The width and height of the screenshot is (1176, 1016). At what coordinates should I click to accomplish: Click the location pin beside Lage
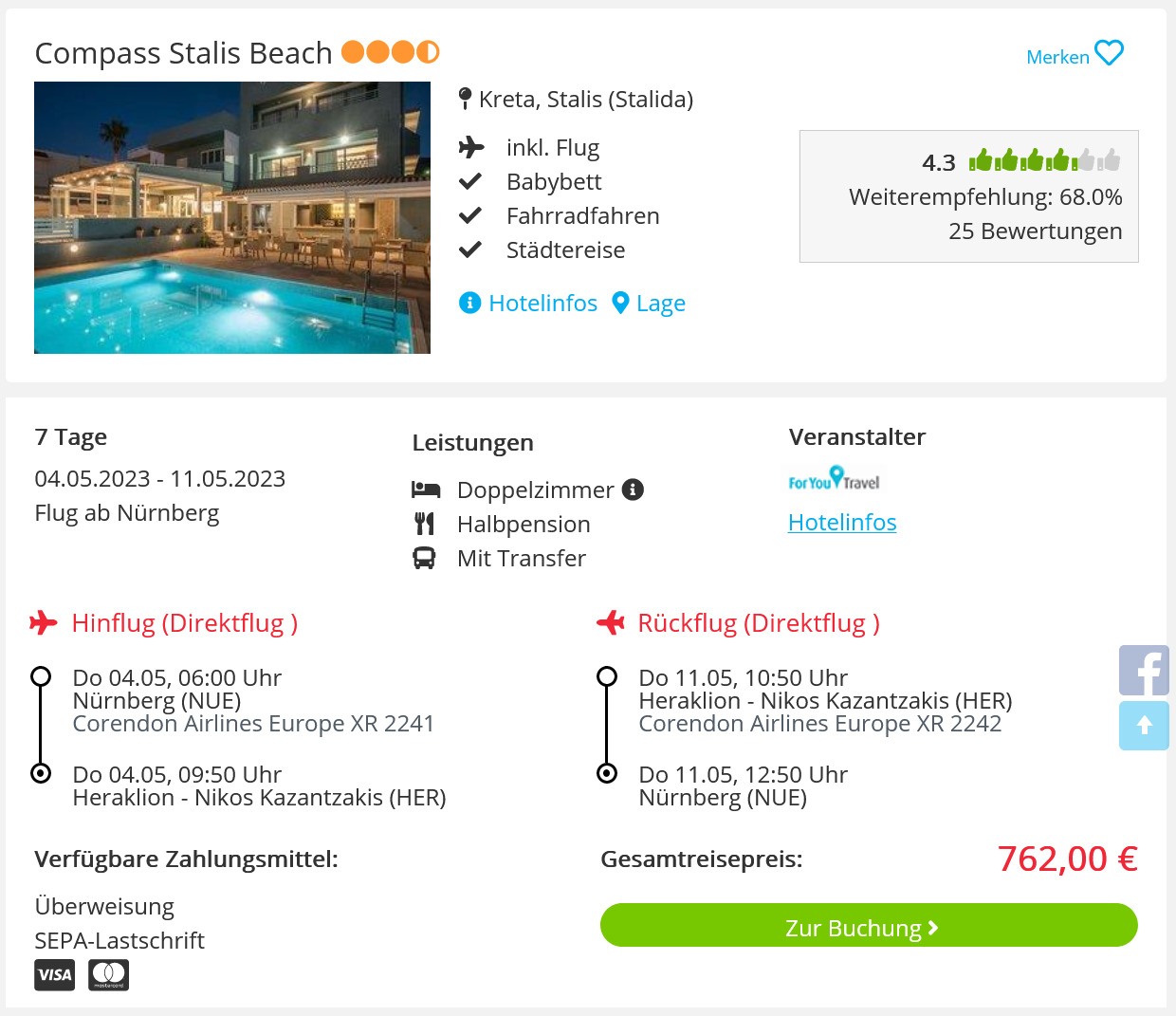click(x=620, y=303)
